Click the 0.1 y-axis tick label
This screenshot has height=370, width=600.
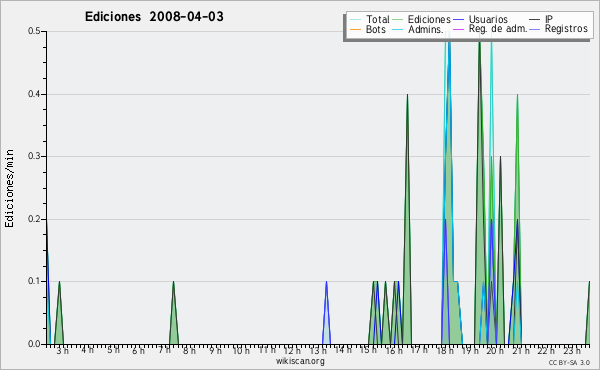coord(34,281)
